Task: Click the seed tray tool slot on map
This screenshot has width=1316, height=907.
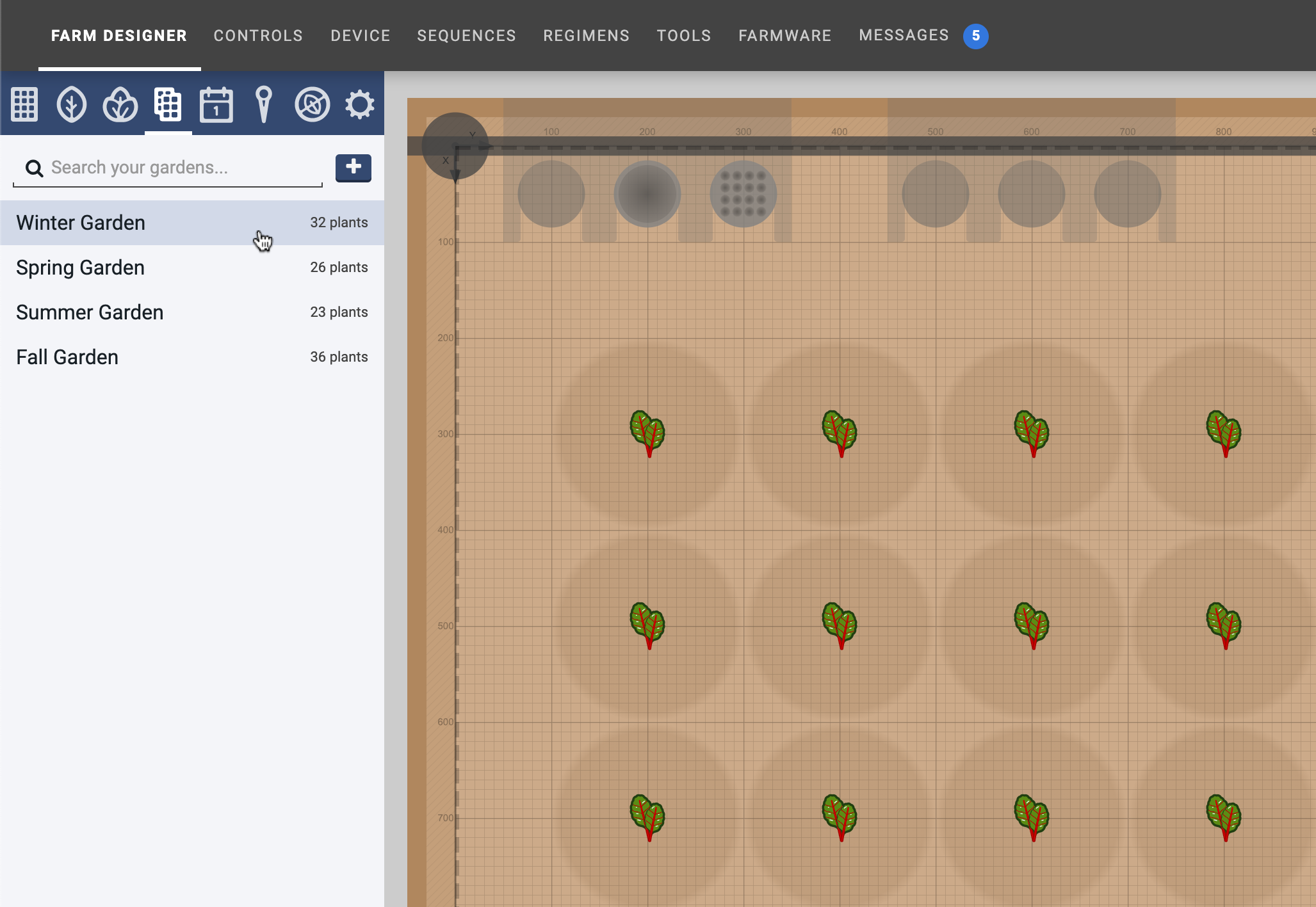Action: coord(743,193)
